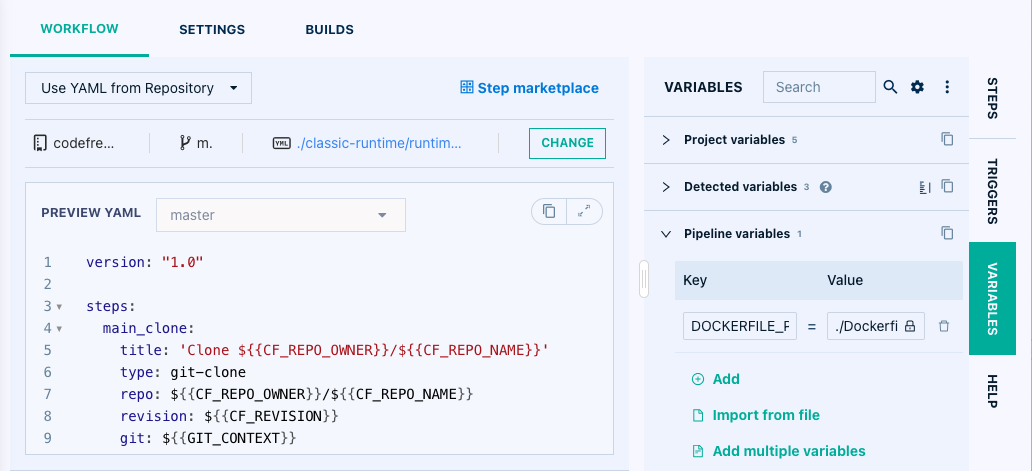The width and height of the screenshot is (1032, 471).
Task: Open the variables kebab menu
Action: pyautogui.click(x=946, y=87)
